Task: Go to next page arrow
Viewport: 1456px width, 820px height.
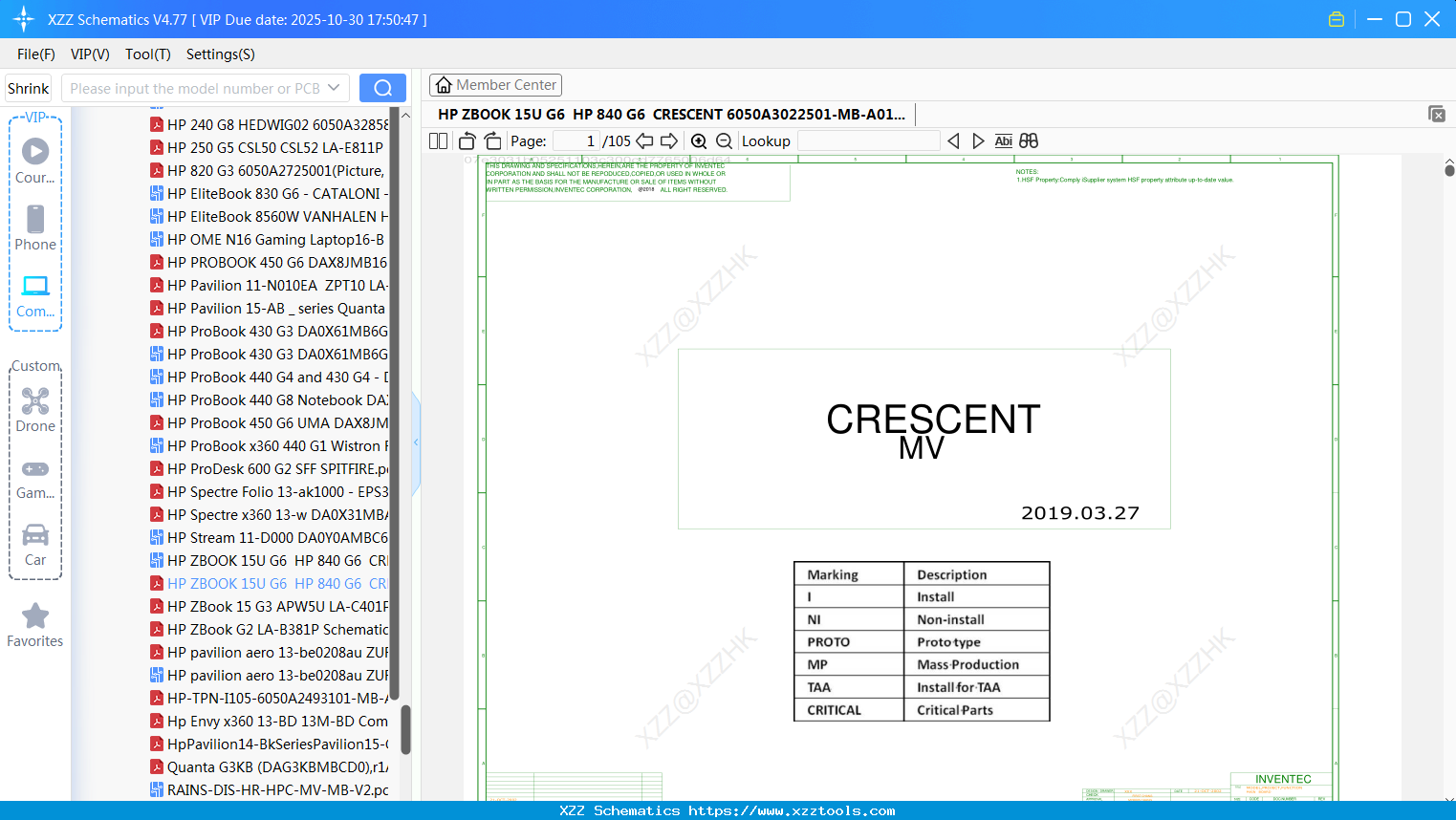Action: [669, 140]
